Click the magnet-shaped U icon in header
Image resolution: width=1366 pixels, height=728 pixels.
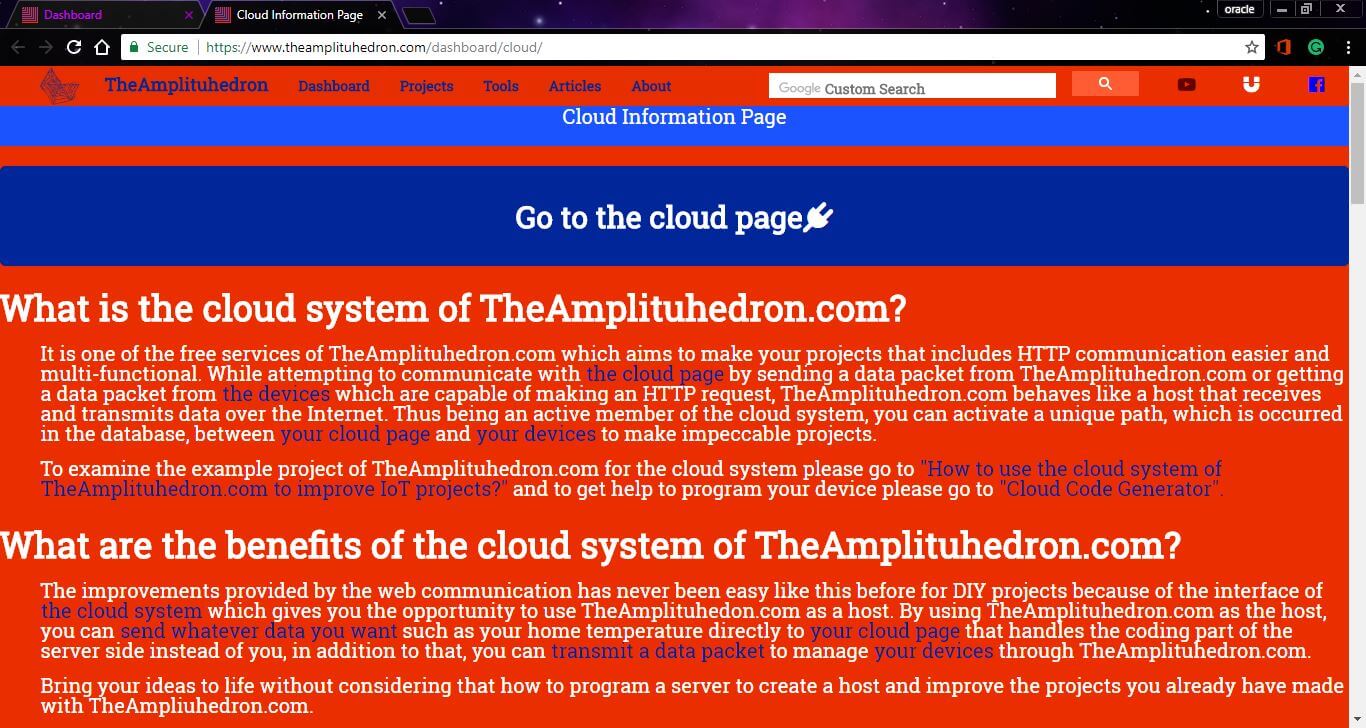(x=1251, y=85)
